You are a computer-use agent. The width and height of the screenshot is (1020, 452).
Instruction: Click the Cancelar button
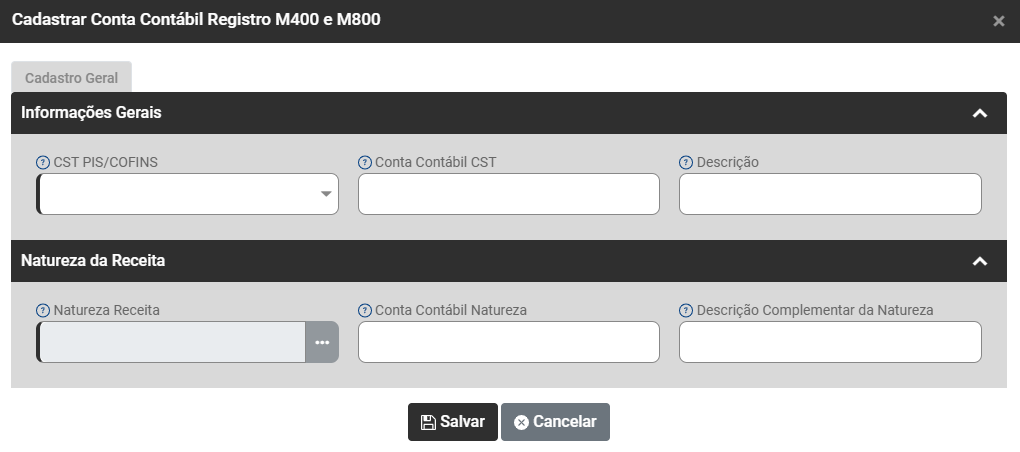click(555, 422)
